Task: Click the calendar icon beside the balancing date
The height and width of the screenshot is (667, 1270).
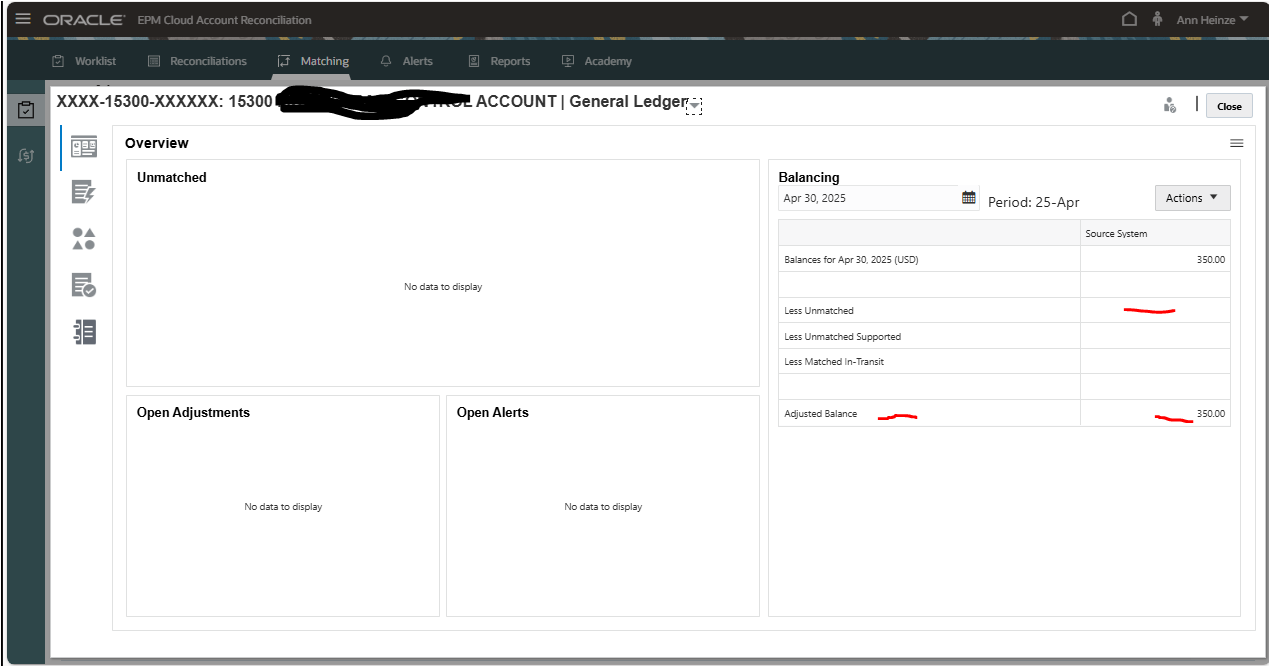Action: click(x=967, y=197)
